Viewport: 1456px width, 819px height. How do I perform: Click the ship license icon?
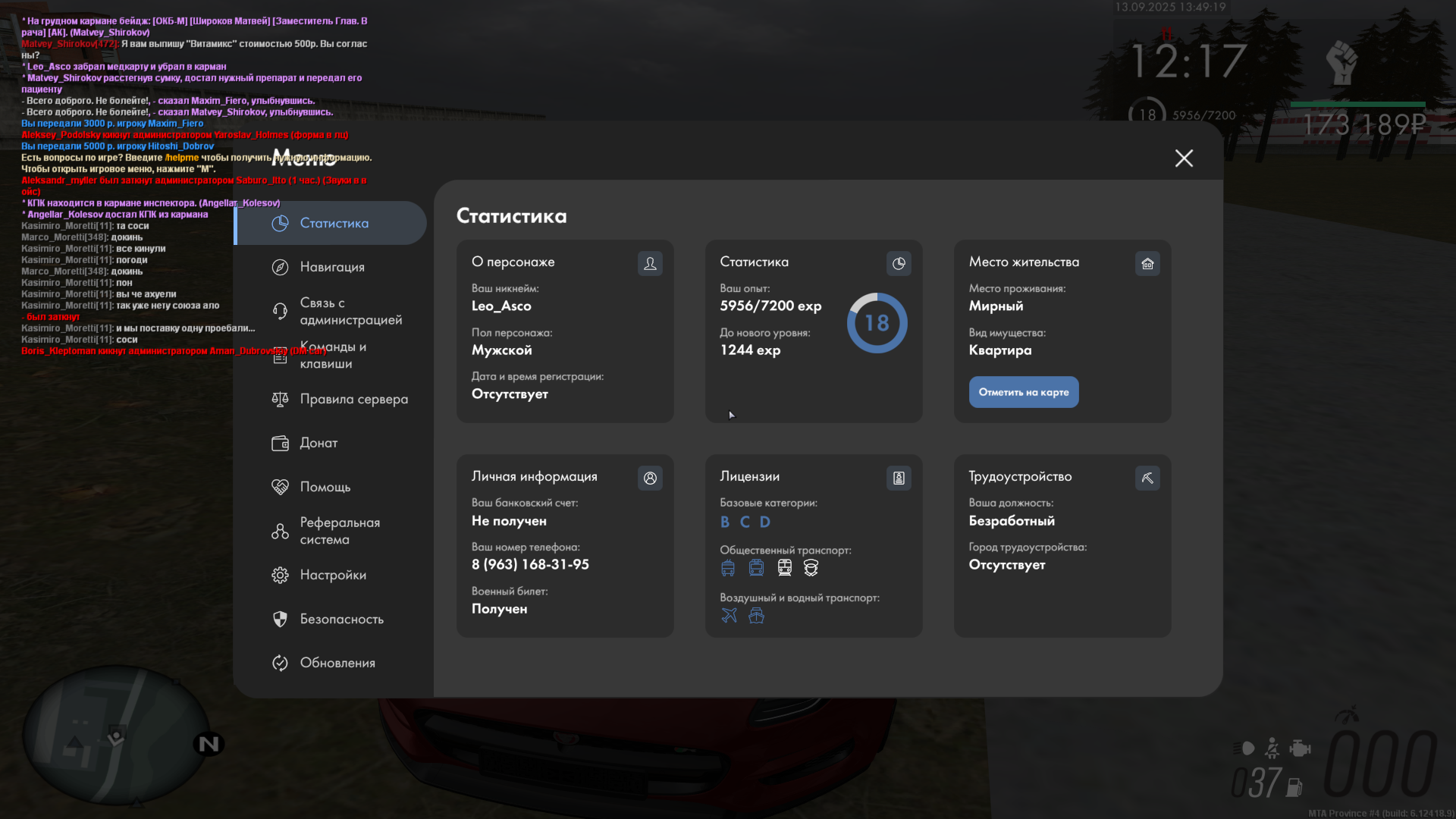(756, 615)
